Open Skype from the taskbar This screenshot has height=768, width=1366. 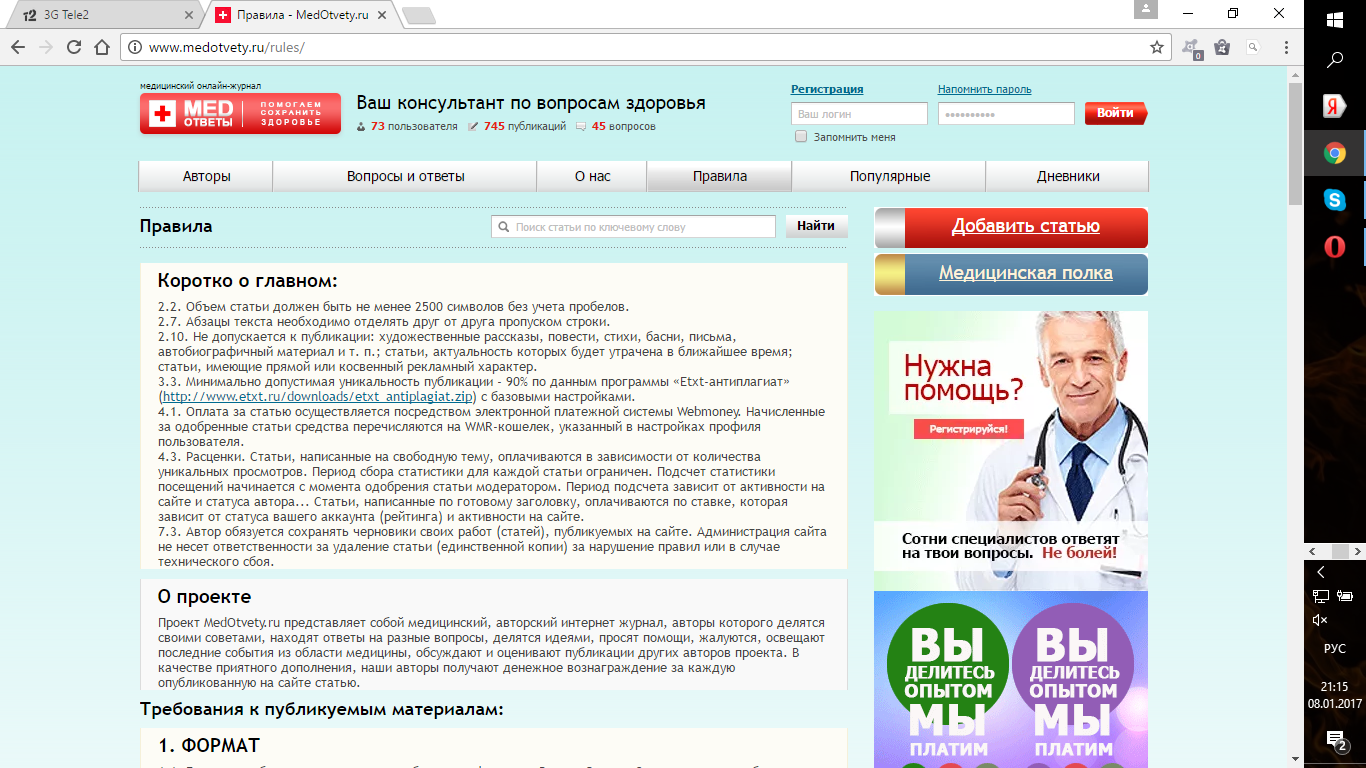pyautogui.click(x=1334, y=200)
